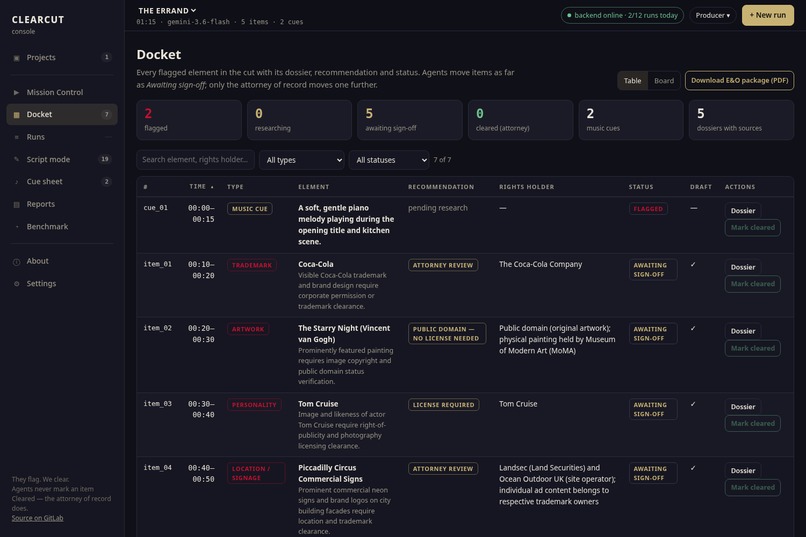Click the draft checkmark for item_03
Image resolution: width=806 pixels, height=537 pixels.
tap(693, 404)
